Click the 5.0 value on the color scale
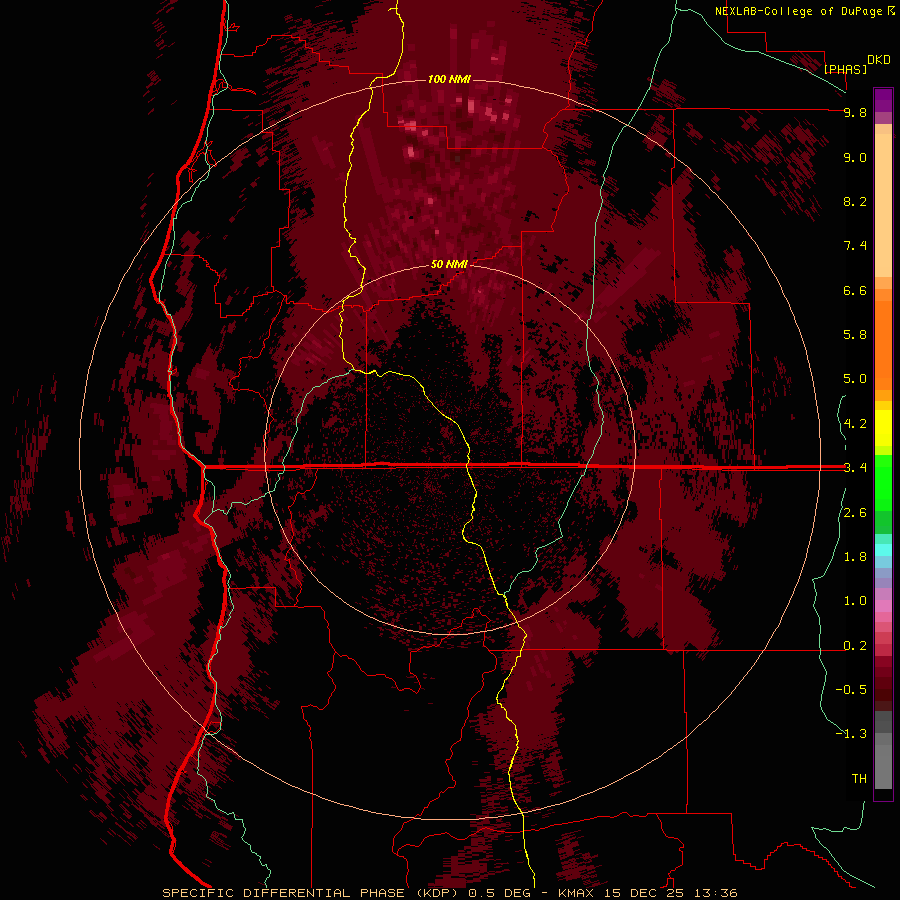The height and width of the screenshot is (900, 900). click(x=855, y=379)
